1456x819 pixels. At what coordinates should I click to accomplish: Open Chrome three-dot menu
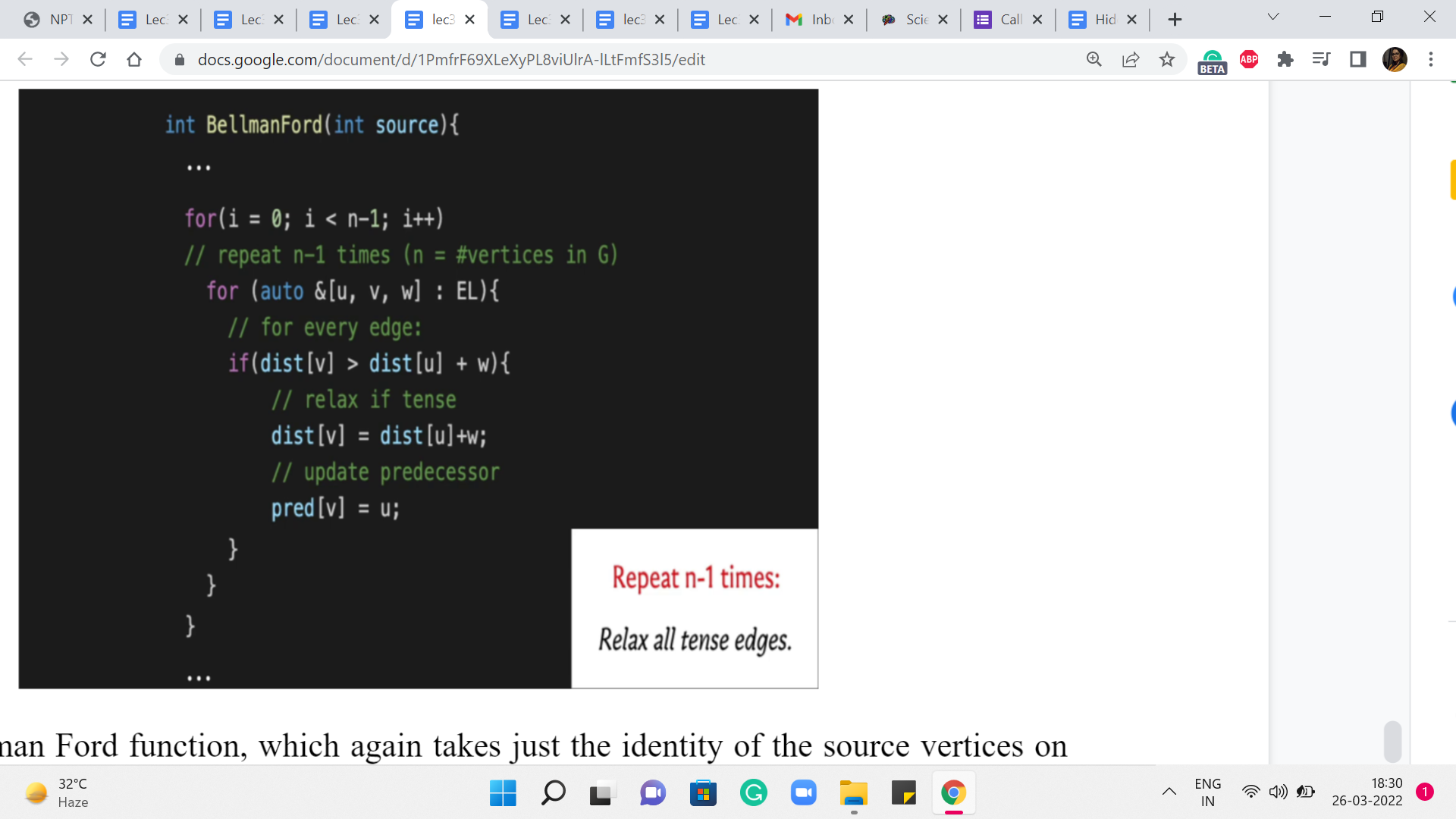pyautogui.click(x=1430, y=59)
